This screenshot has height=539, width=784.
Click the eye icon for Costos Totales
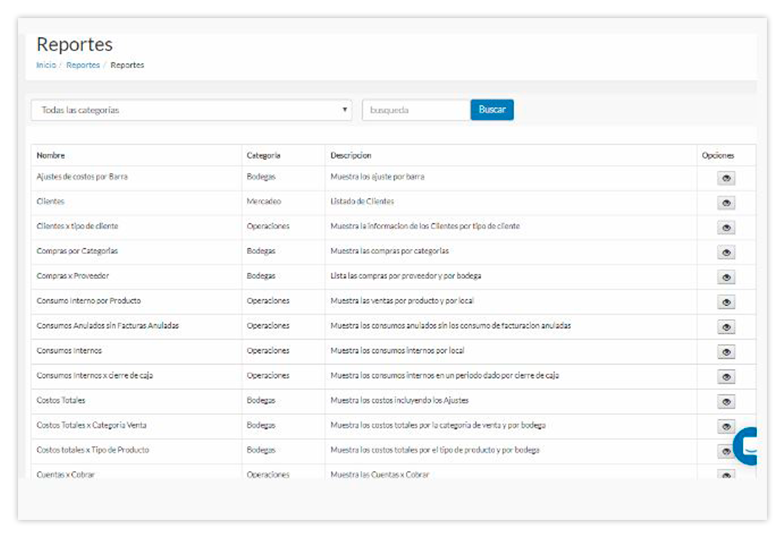pyautogui.click(x=726, y=402)
